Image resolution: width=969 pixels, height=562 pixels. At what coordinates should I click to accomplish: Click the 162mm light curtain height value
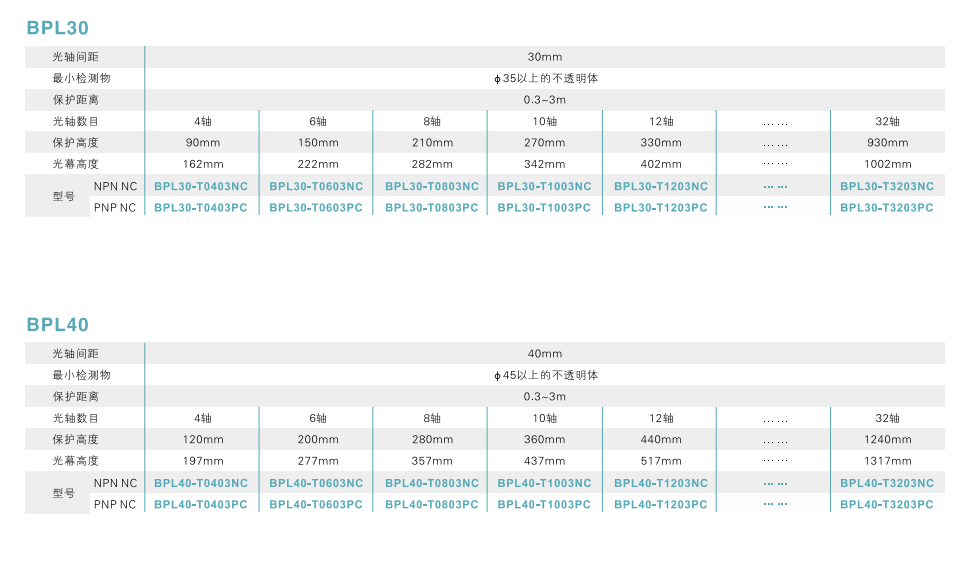pos(203,164)
